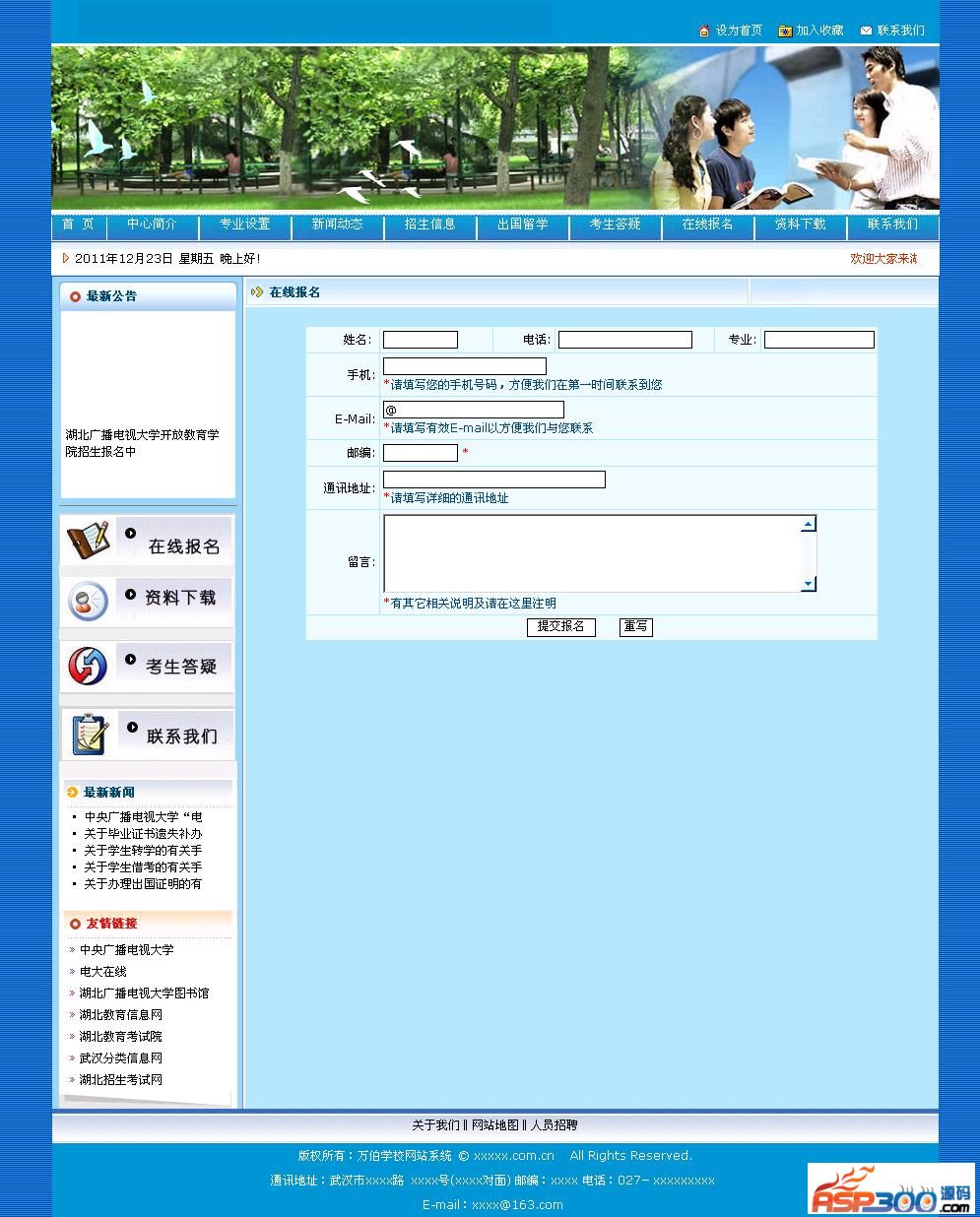Click the 重写 reset button
Image resolution: width=980 pixels, height=1217 pixels.
pyautogui.click(x=636, y=627)
